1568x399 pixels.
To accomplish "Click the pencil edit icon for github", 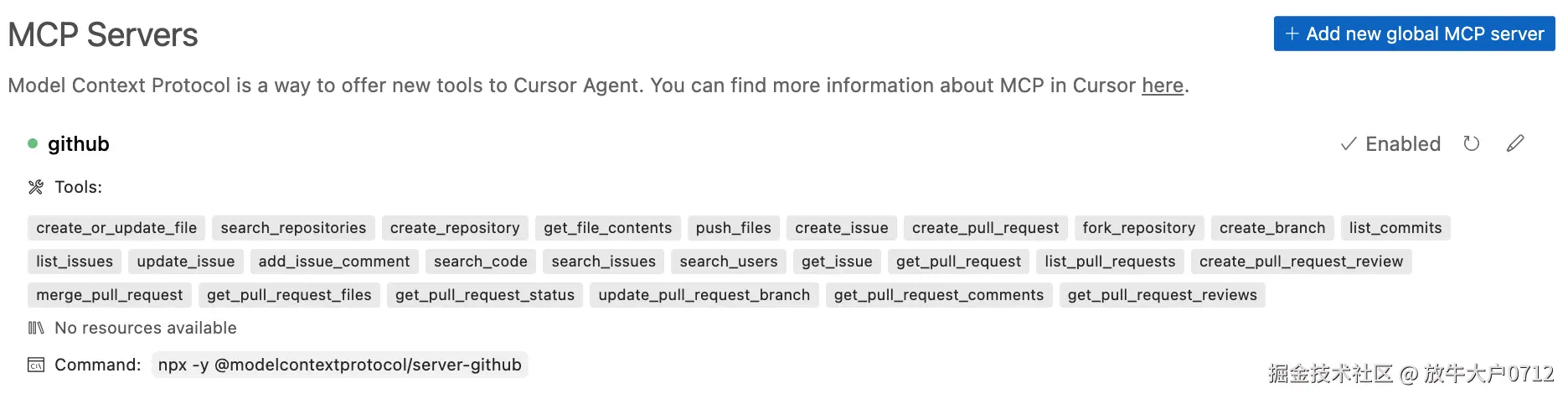I will coord(1515,143).
